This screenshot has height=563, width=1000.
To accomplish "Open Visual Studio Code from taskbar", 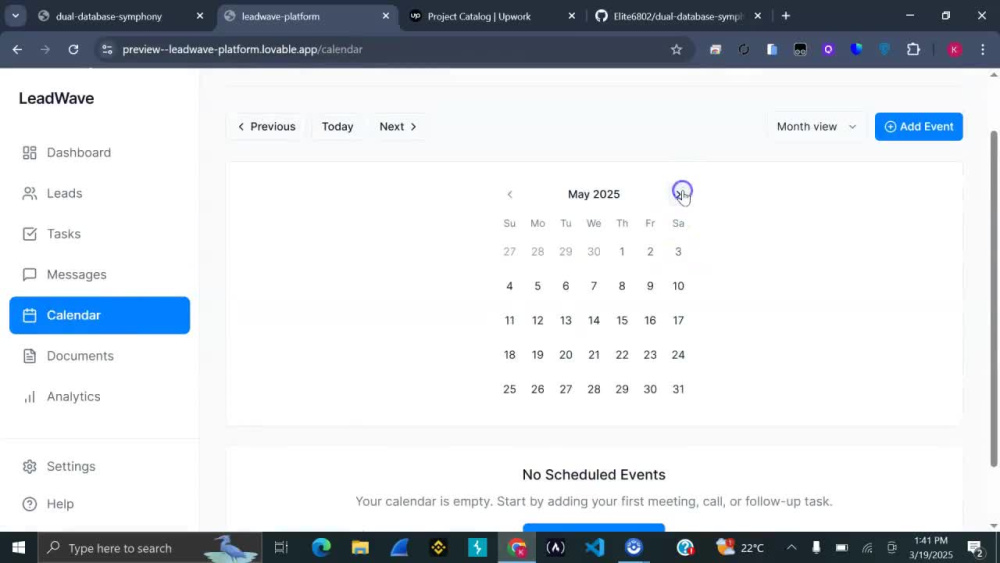I will 594,548.
